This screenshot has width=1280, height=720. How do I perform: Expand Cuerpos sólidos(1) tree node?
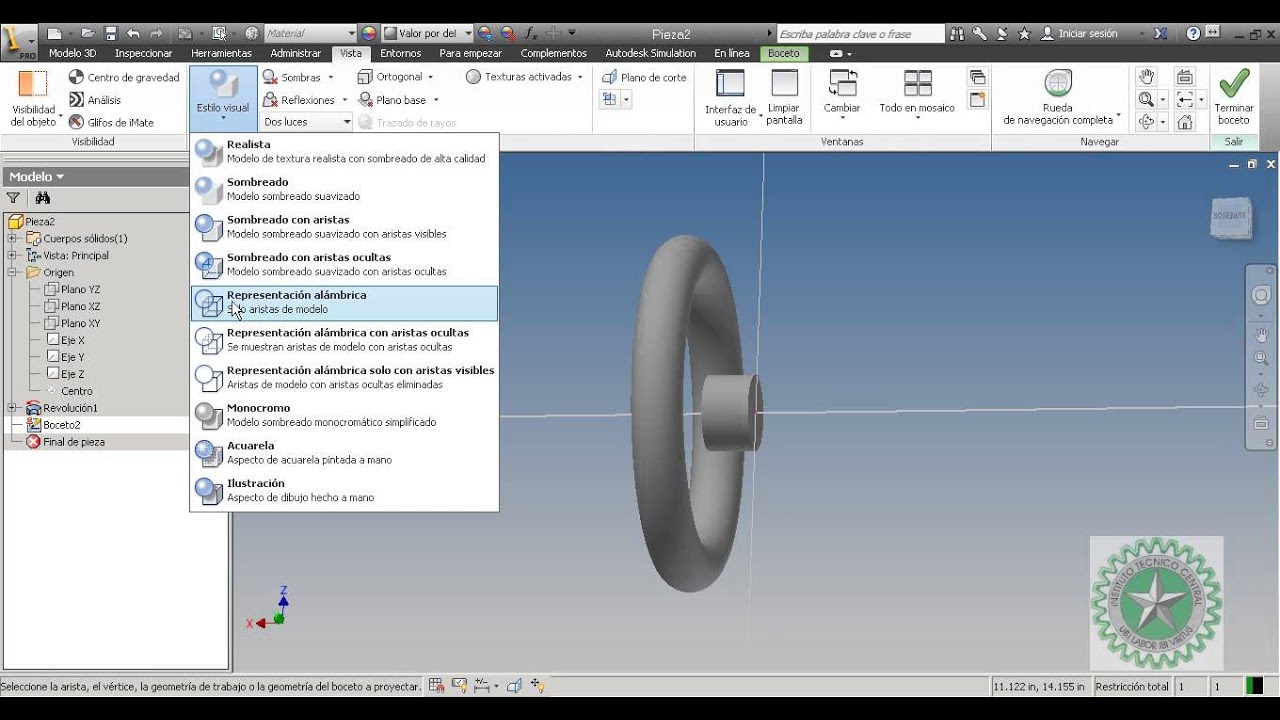[12, 239]
